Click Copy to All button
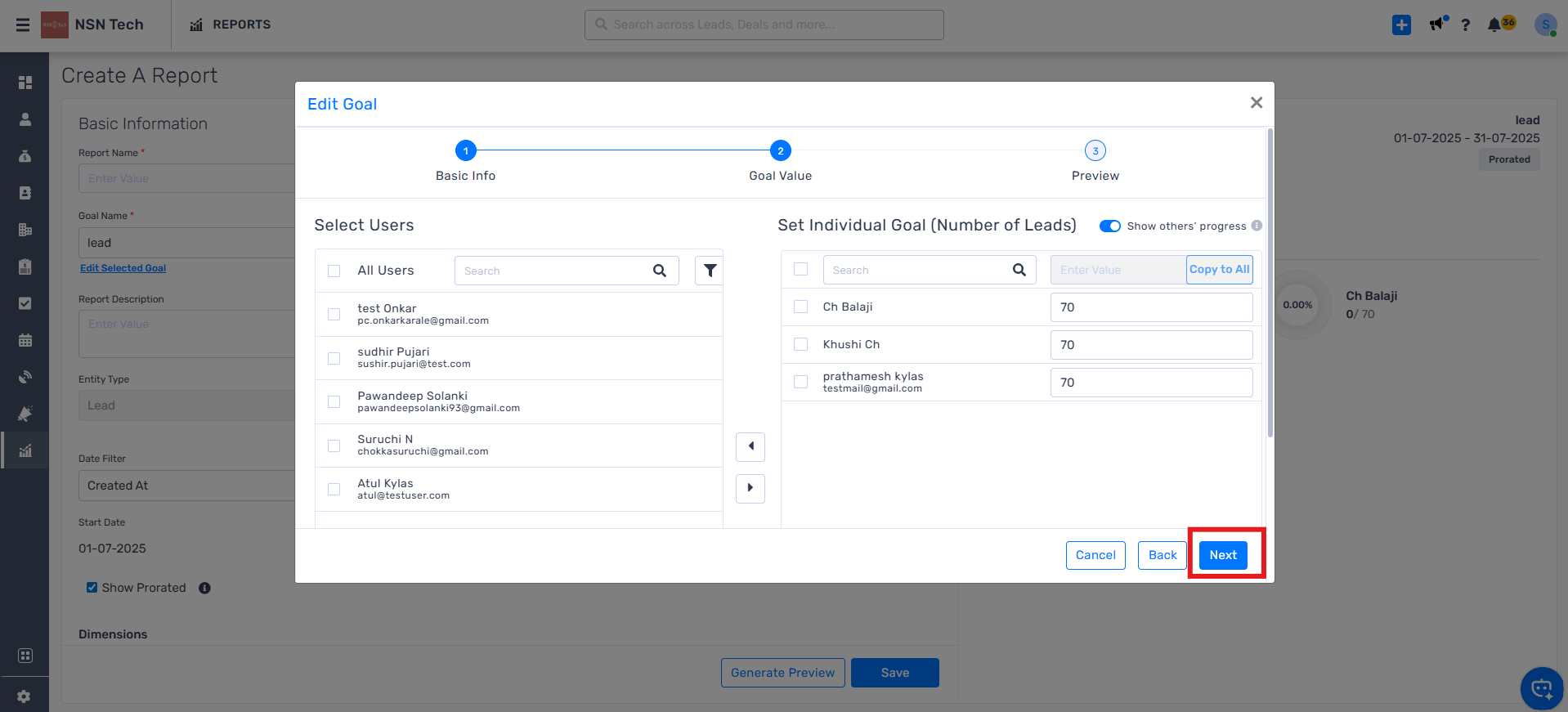Image resolution: width=1568 pixels, height=712 pixels. pyautogui.click(x=1219, y=270)
